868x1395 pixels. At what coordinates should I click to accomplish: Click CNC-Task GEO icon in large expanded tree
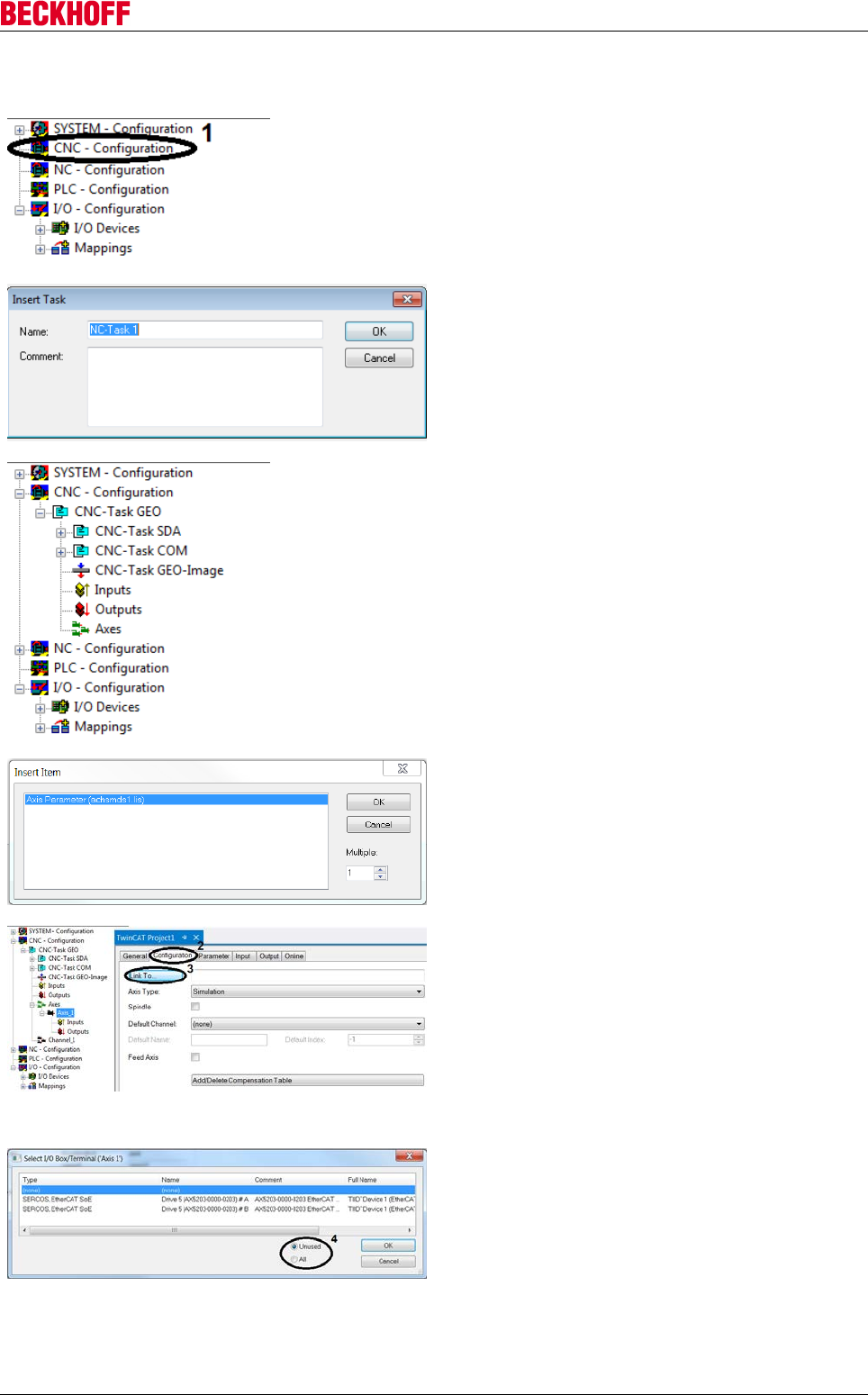tap(60, 512)
